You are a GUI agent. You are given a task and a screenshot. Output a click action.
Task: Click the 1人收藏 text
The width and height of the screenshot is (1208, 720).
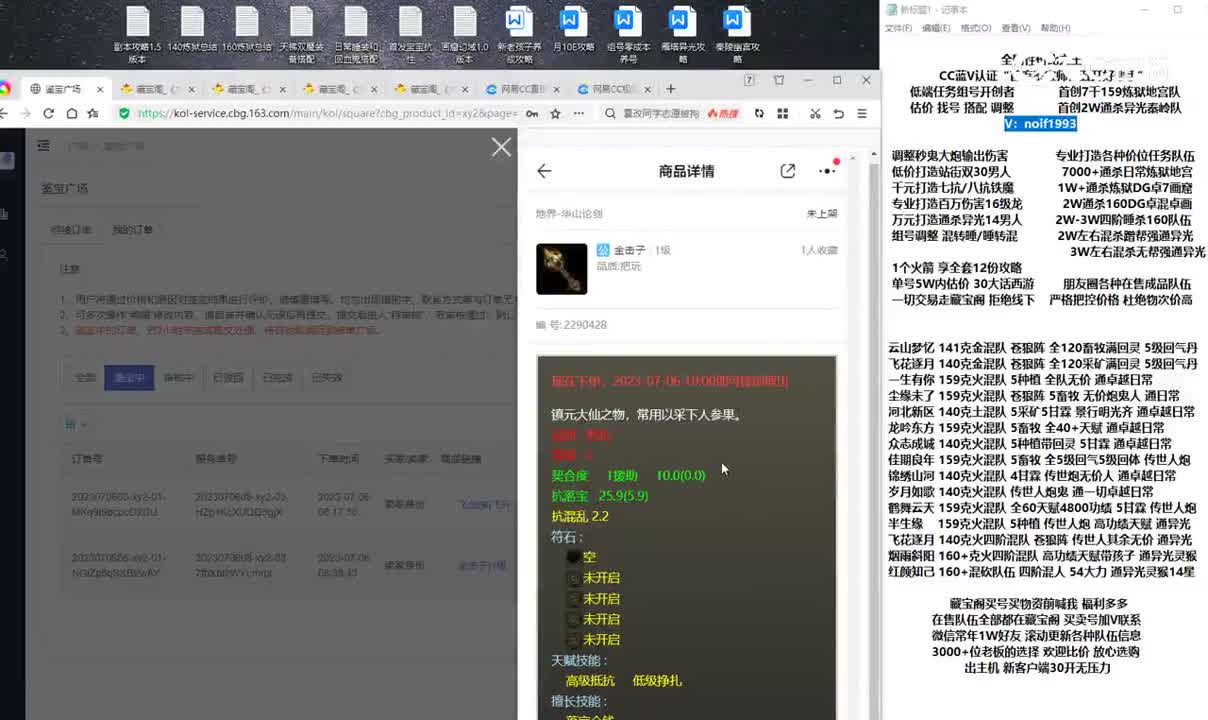819,250
